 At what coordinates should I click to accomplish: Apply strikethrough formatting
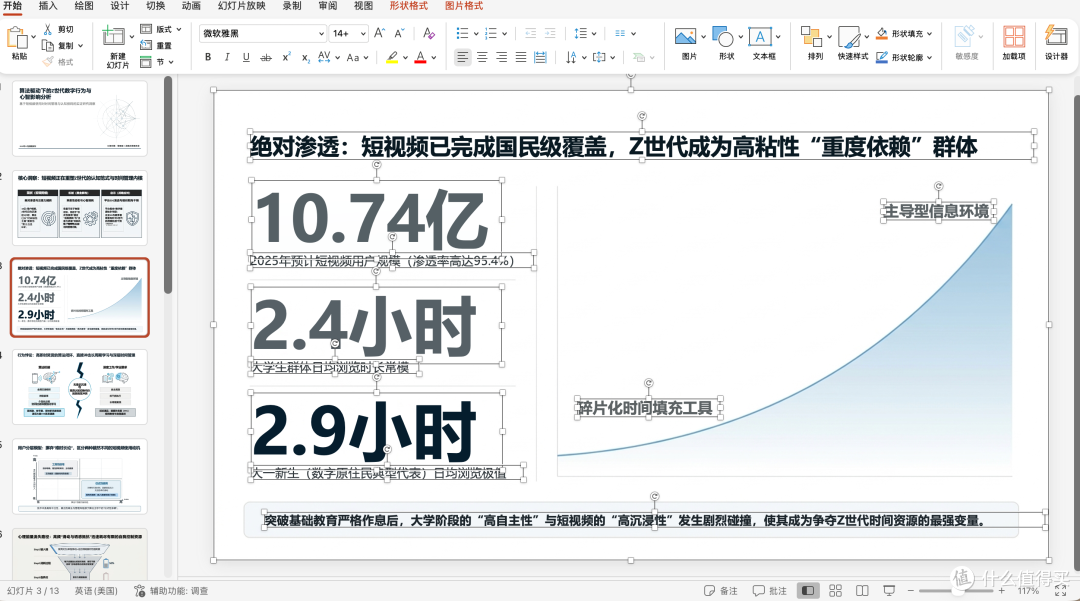(x=265, y=58)
